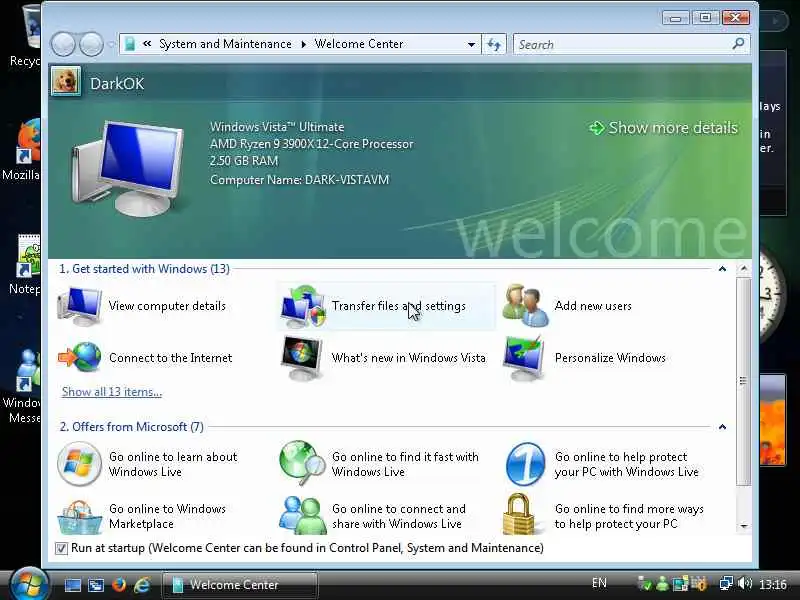Click the 'Get started with Windows (13)' heading
Screen dimensions: 800x600
(x=144, y=269)
